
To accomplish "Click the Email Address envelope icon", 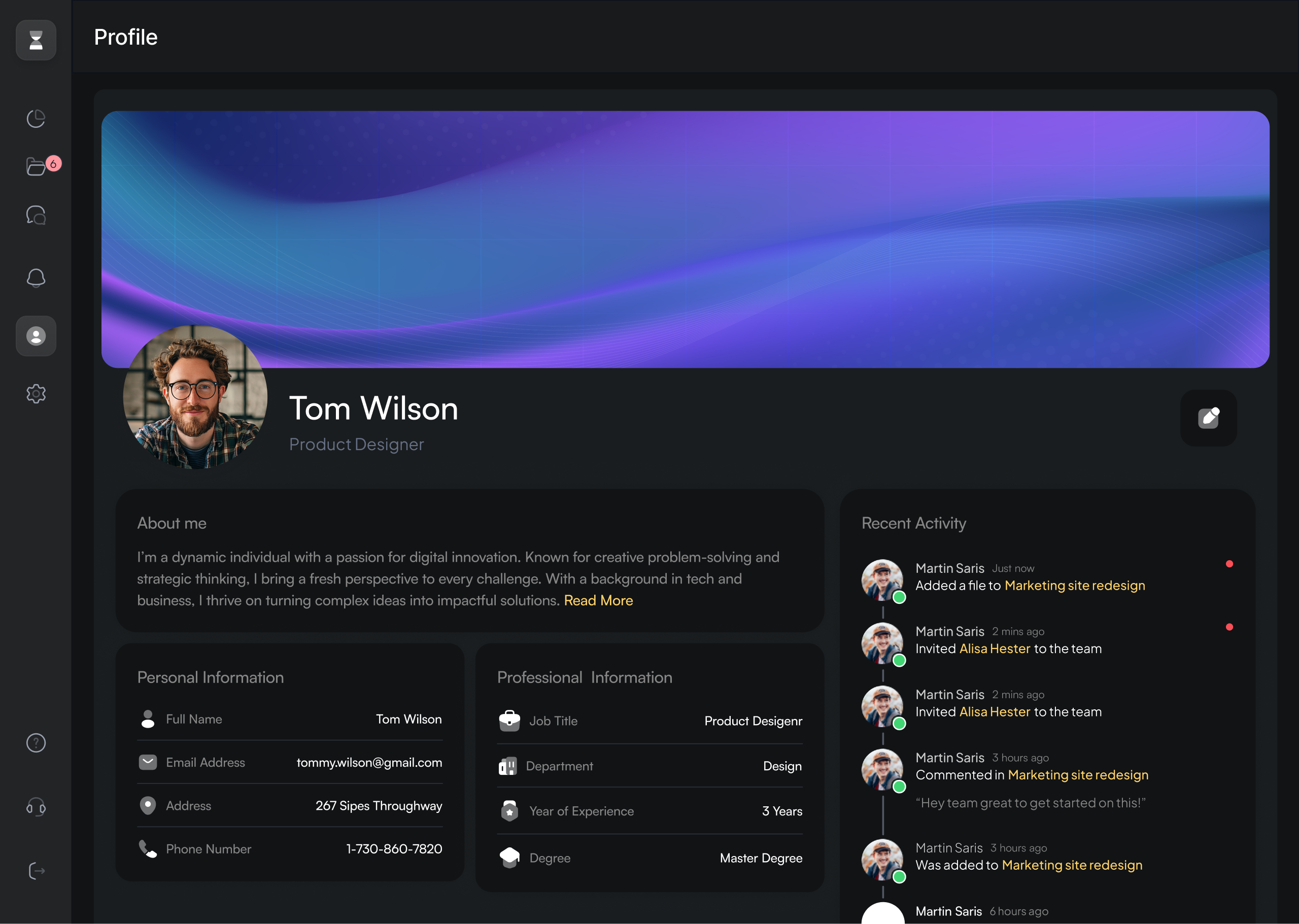I will 148,762.
